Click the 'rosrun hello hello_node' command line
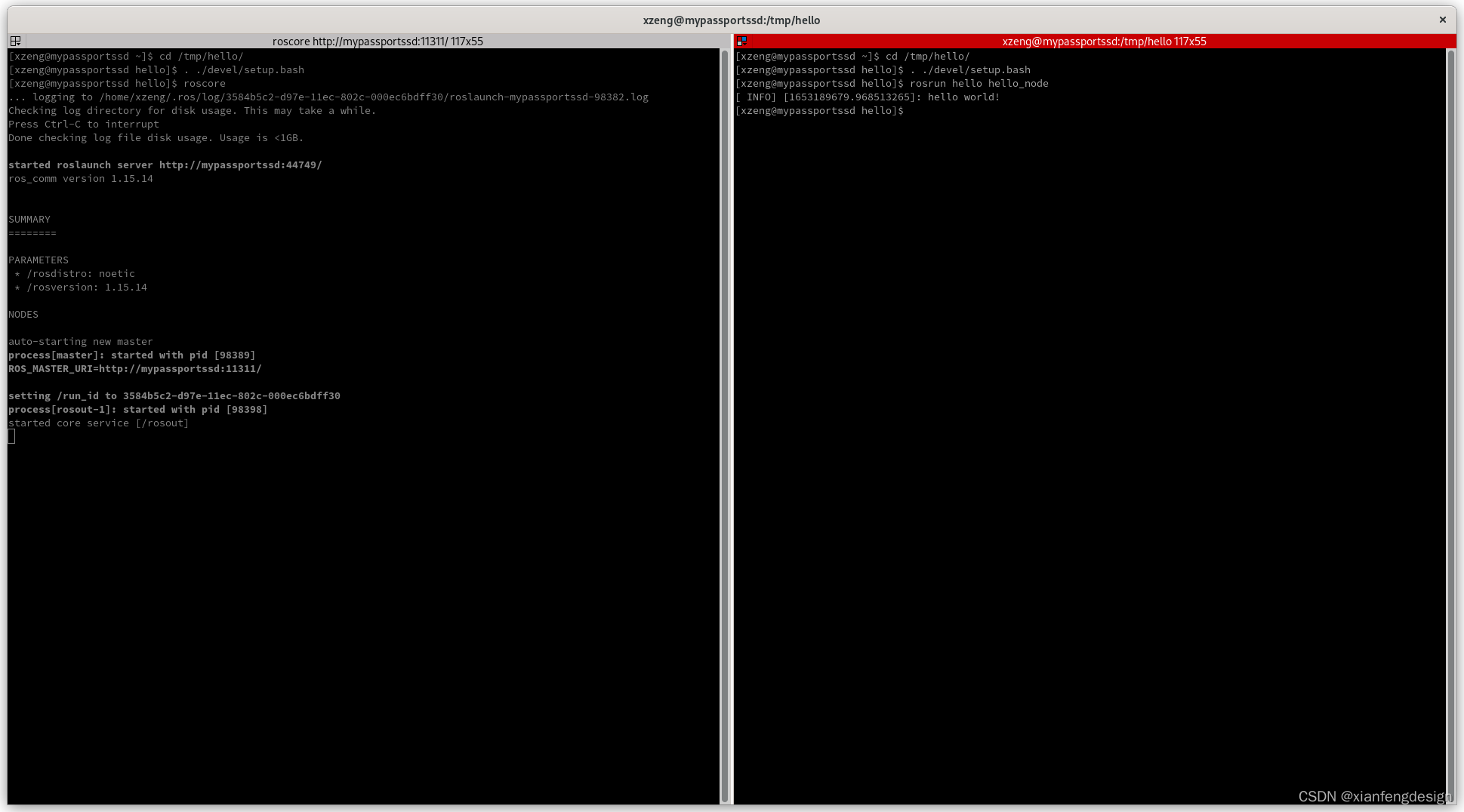 (x=892, y=84)
